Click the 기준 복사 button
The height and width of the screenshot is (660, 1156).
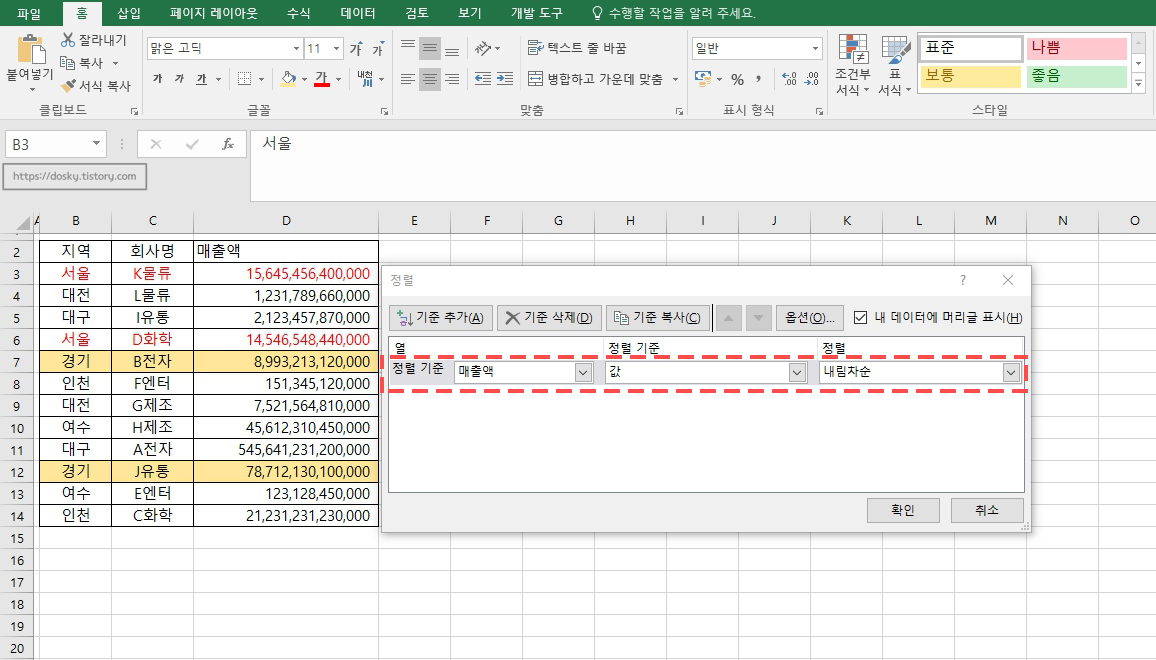(x=658, y=318)
